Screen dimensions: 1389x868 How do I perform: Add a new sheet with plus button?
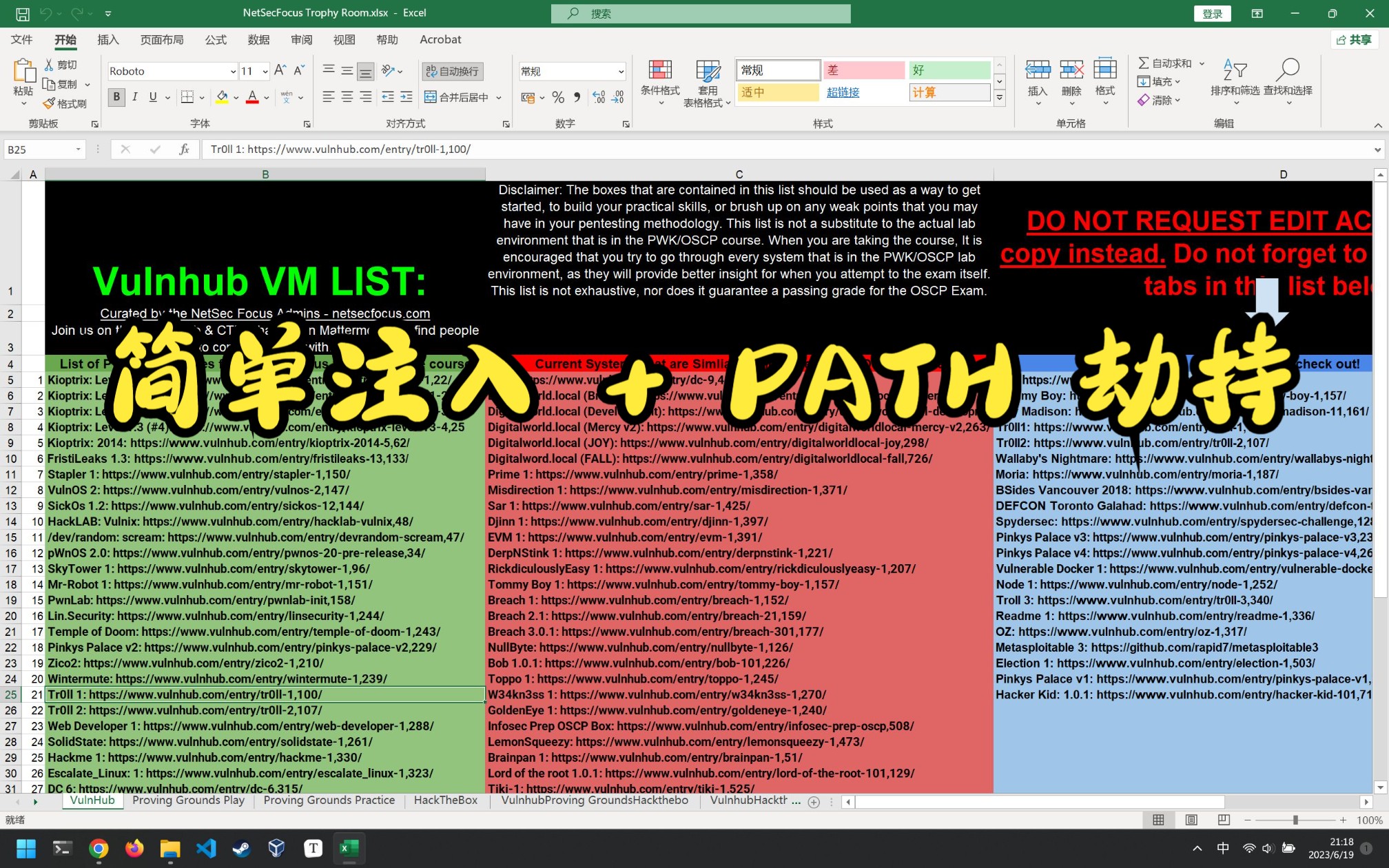[814, 801]
